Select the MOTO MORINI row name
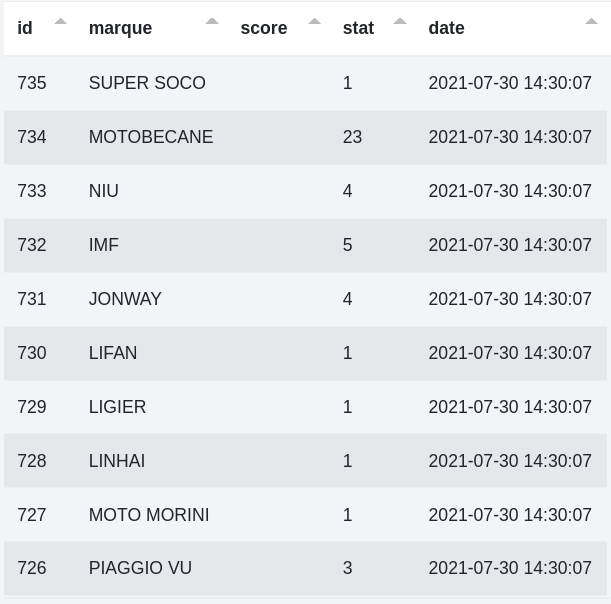 pos(149,515)
